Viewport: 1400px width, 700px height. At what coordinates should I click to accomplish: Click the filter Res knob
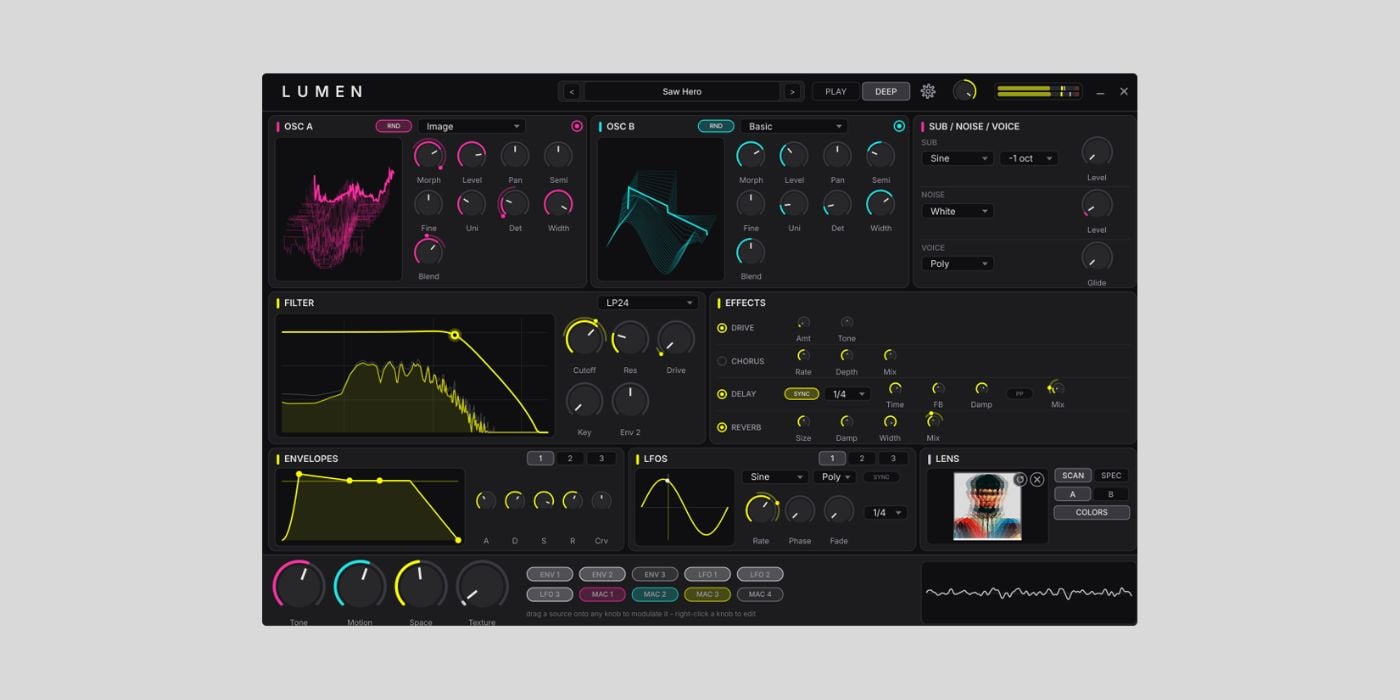click(630, 339)
